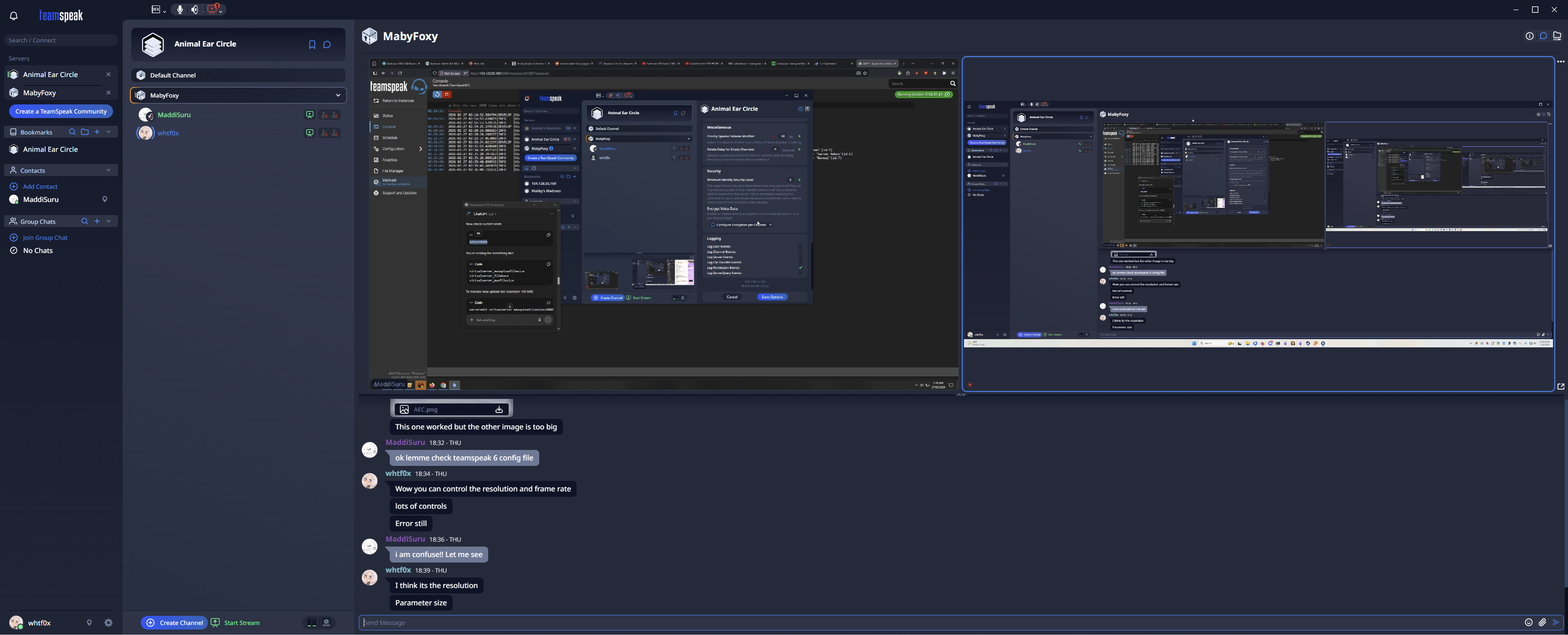1568x635 pixels.
Task: Toggle AFK status
Action: tap(156, 10)
